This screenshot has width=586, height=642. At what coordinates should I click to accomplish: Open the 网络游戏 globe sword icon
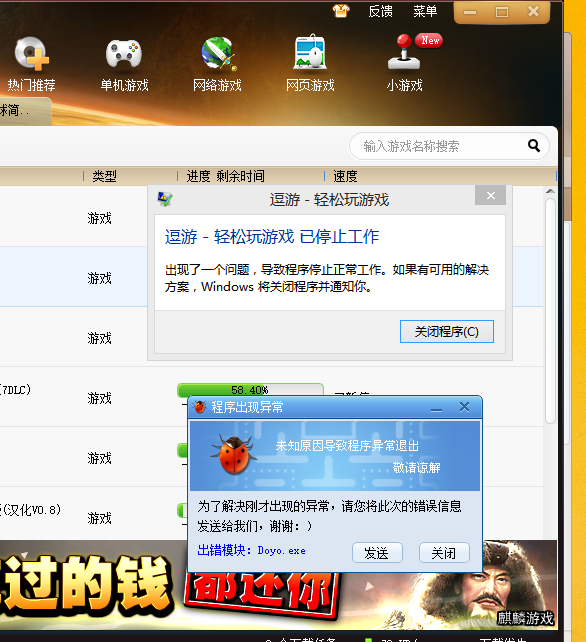point(219,53)
